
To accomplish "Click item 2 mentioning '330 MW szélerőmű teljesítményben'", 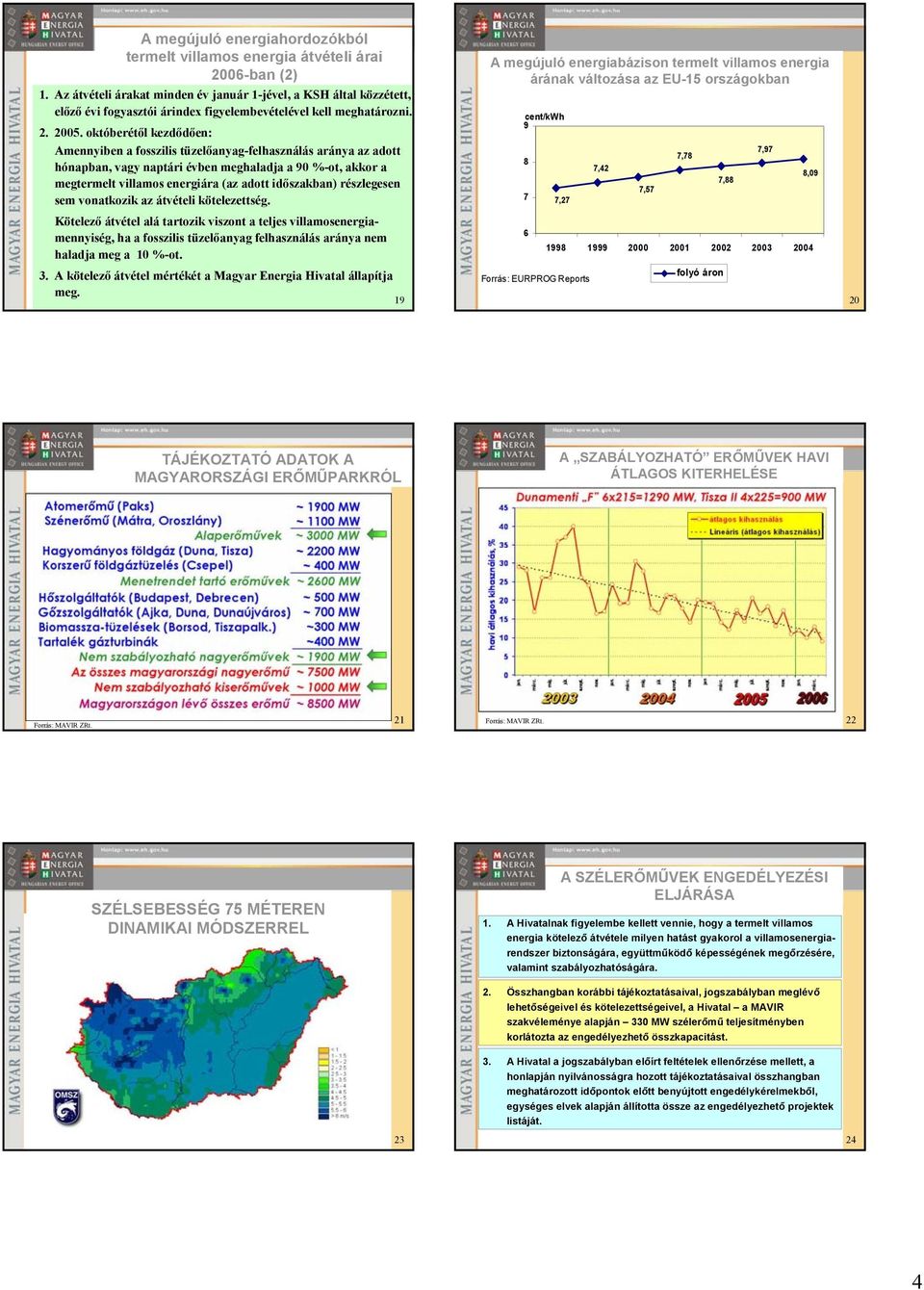I will point(660,1014).
